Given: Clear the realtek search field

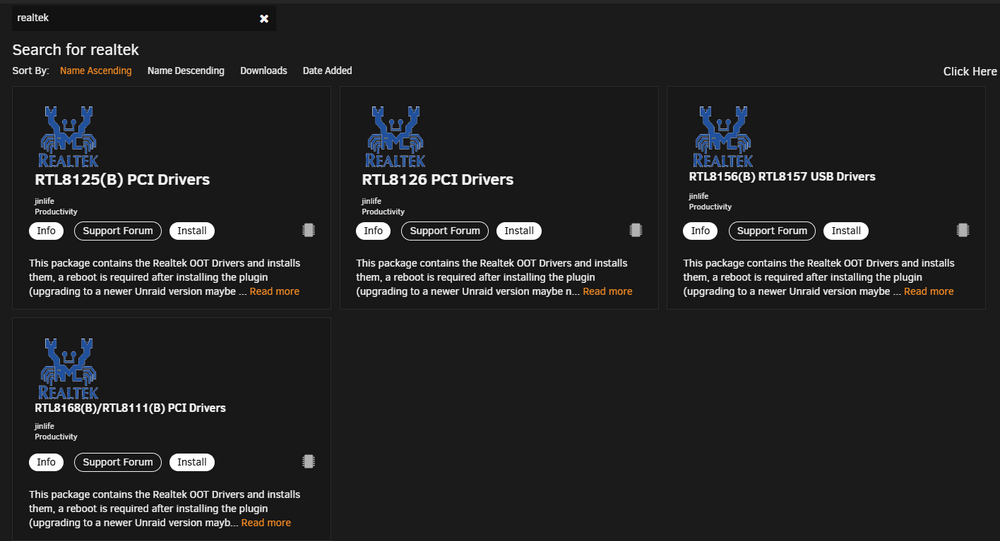Looking at the screenshot, I should 264,19.
